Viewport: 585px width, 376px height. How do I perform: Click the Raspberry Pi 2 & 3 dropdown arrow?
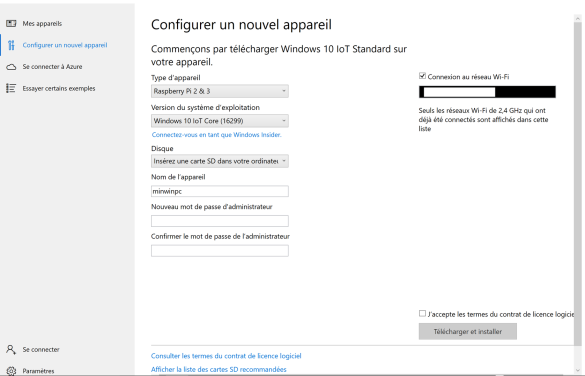(x=284, y=91)
